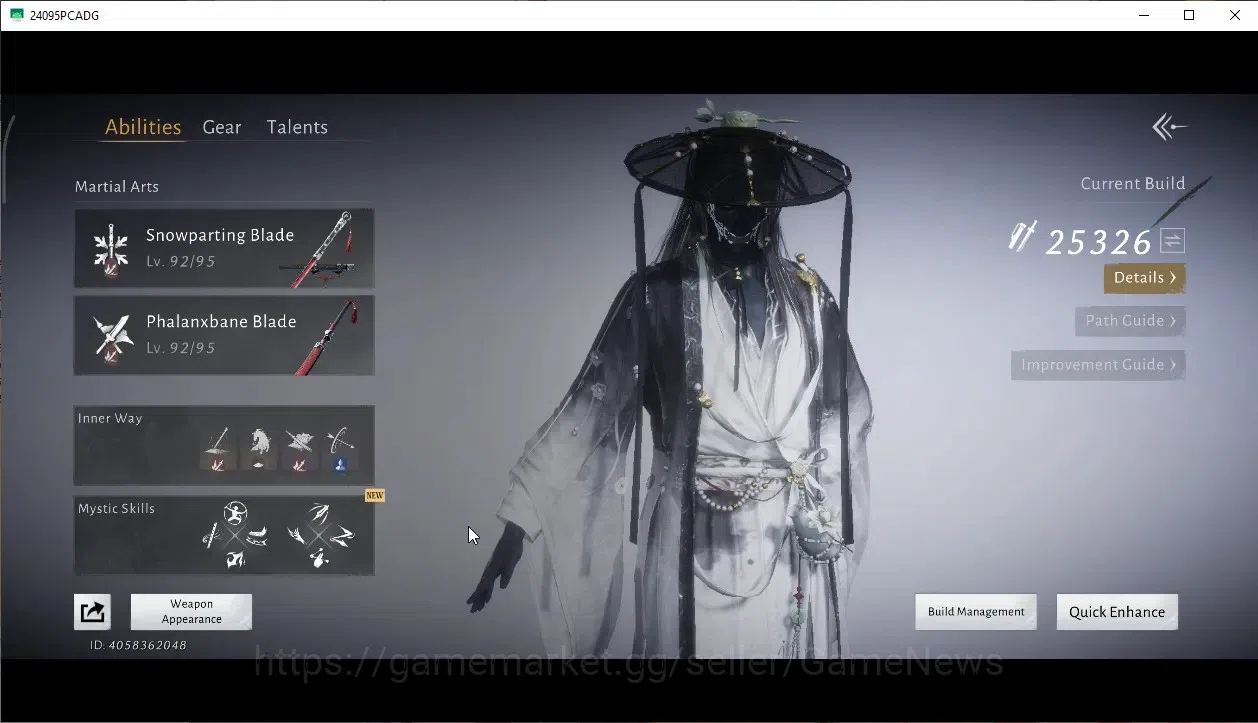
Task: Click the NEW badge on Mystic Skills
Action: (x=374, y=496)
